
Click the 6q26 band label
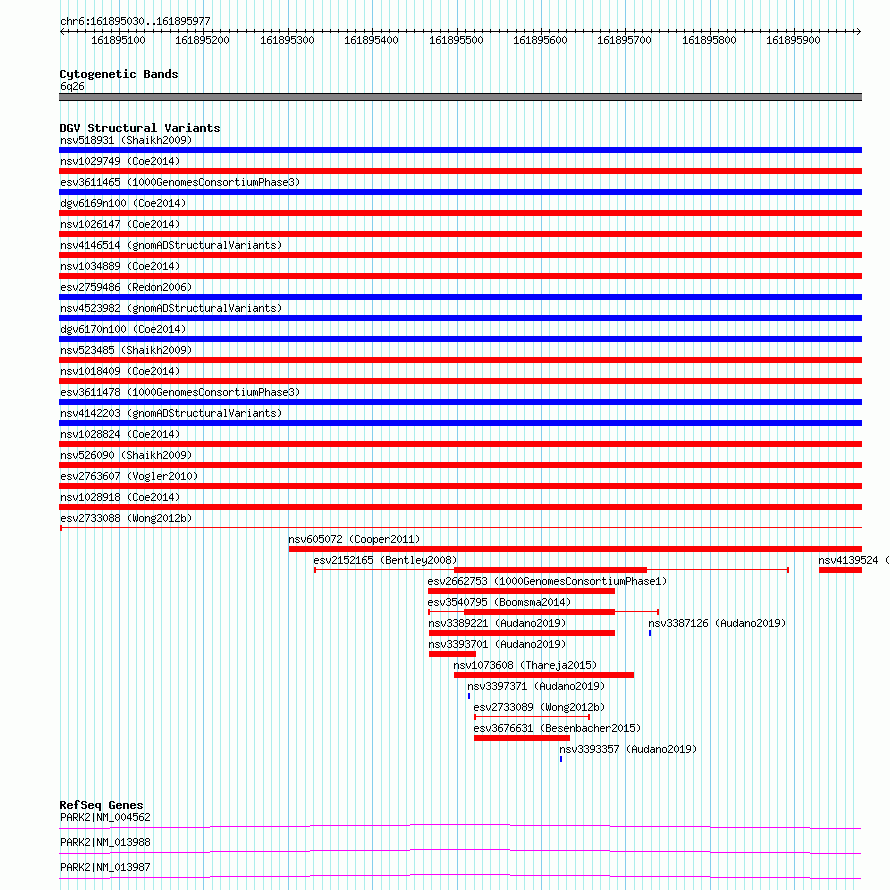[72, 86]
